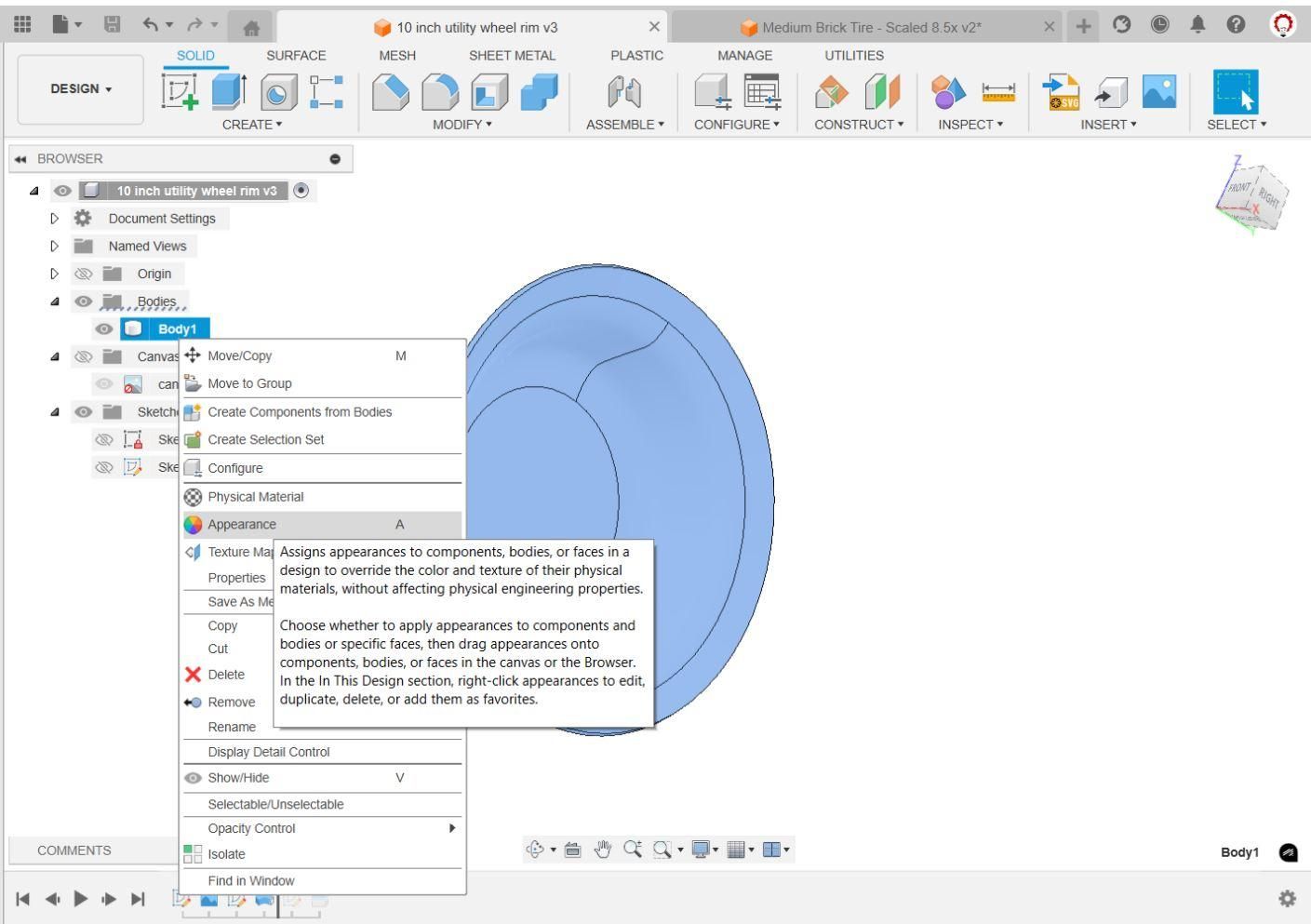Viewport: 1311px width, 924px height.
Task: Show the Canvases folder via eye icon
Action: pyautogui.click(x=84, y=356)
